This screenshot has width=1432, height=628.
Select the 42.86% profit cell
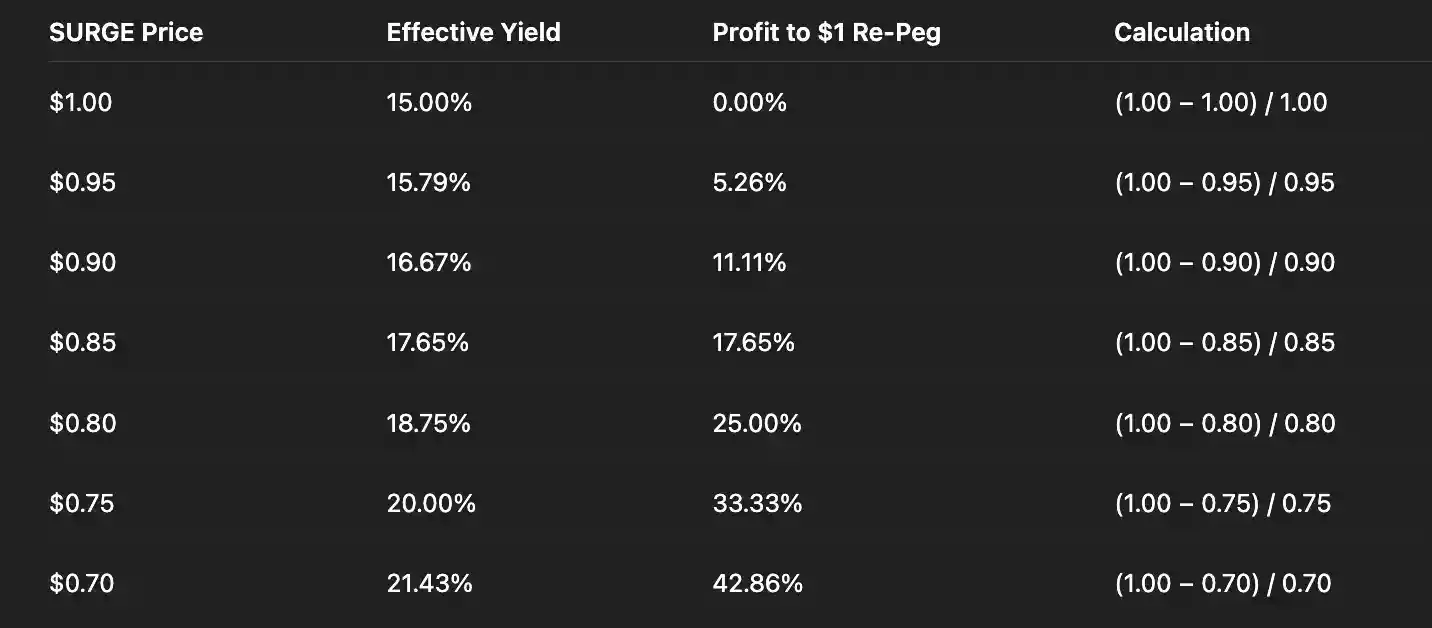[x=757, y=583]
